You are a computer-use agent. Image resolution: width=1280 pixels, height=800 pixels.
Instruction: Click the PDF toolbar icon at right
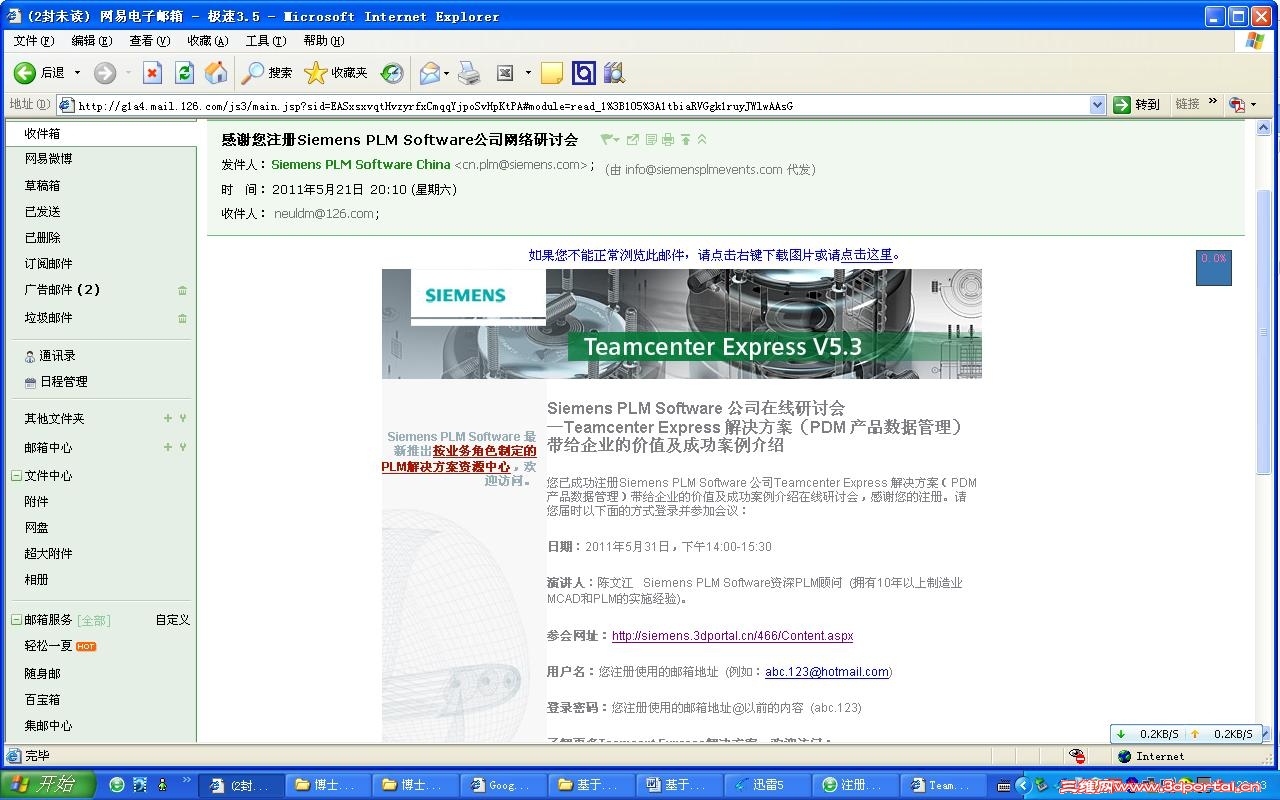click(x=1237, y=104)
